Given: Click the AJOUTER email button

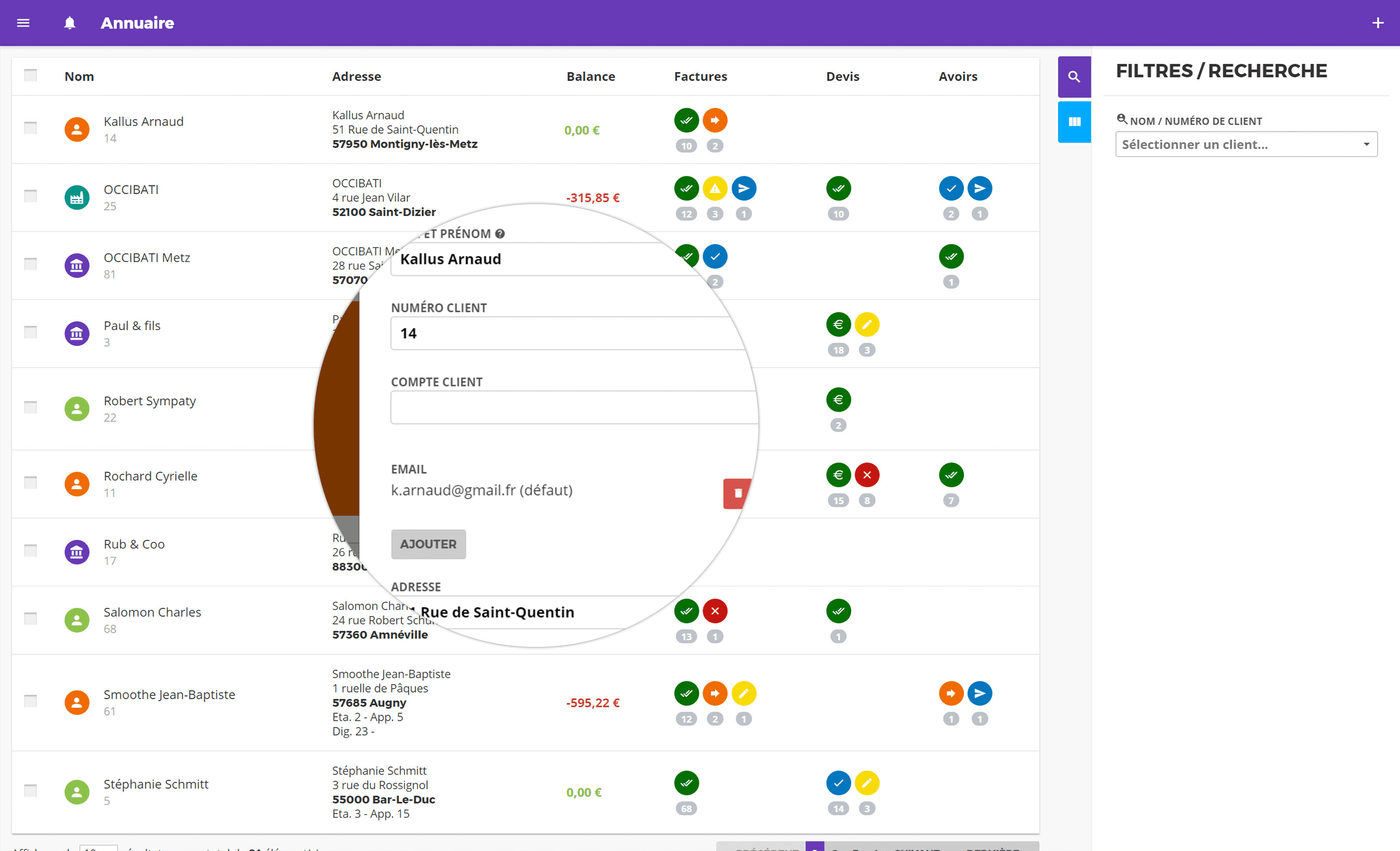Looking at the screenshot, I should coord(428,544).
